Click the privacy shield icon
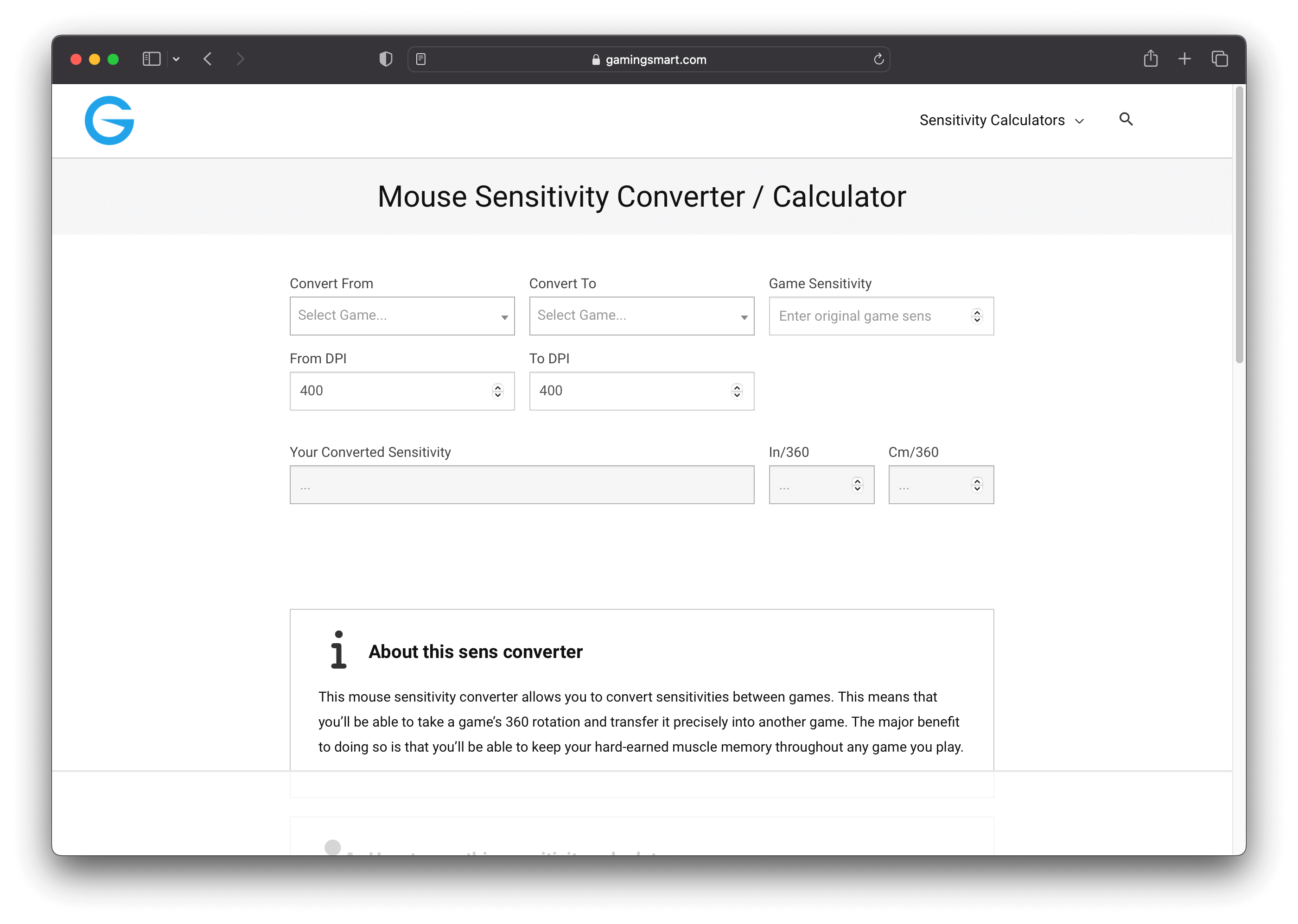The width and height of the screenshot is (1298, 924). [x=386, y=58]
